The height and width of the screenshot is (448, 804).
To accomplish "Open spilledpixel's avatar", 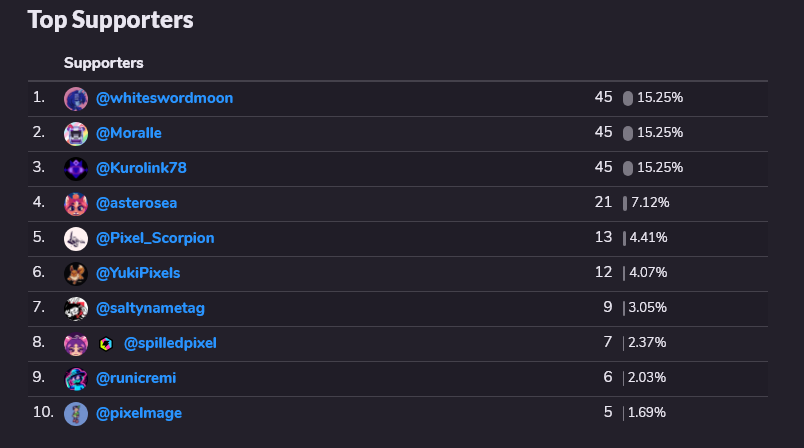I will click(x=76, y=344).
